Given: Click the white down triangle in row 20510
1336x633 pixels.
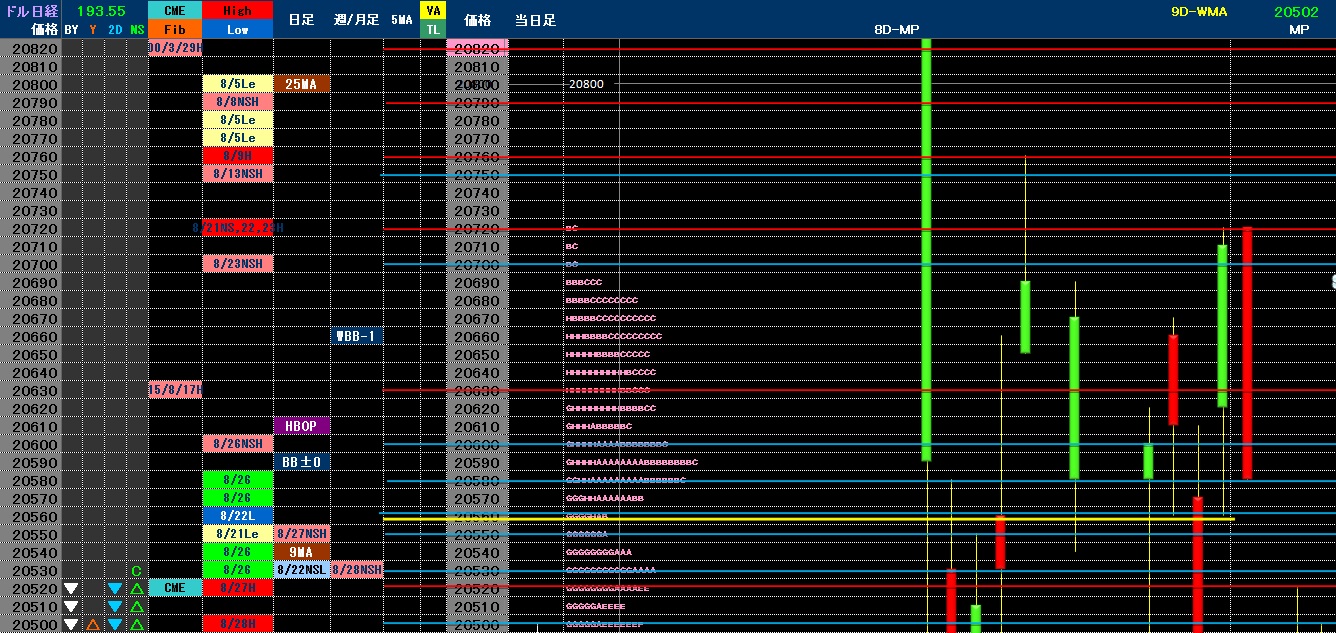Looking at the screenshot, I should (70, 606).
